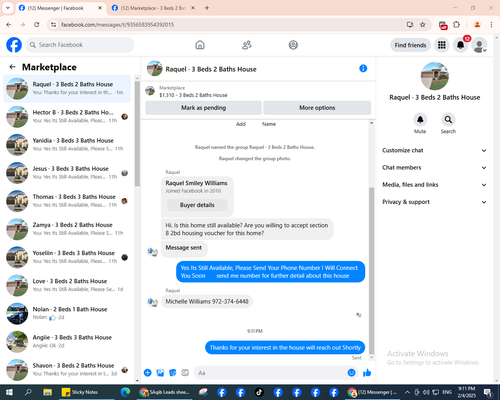Open Yoselin - 3 Beds 3 Baths House chat
500x400 pixels.
pos(67,257)
